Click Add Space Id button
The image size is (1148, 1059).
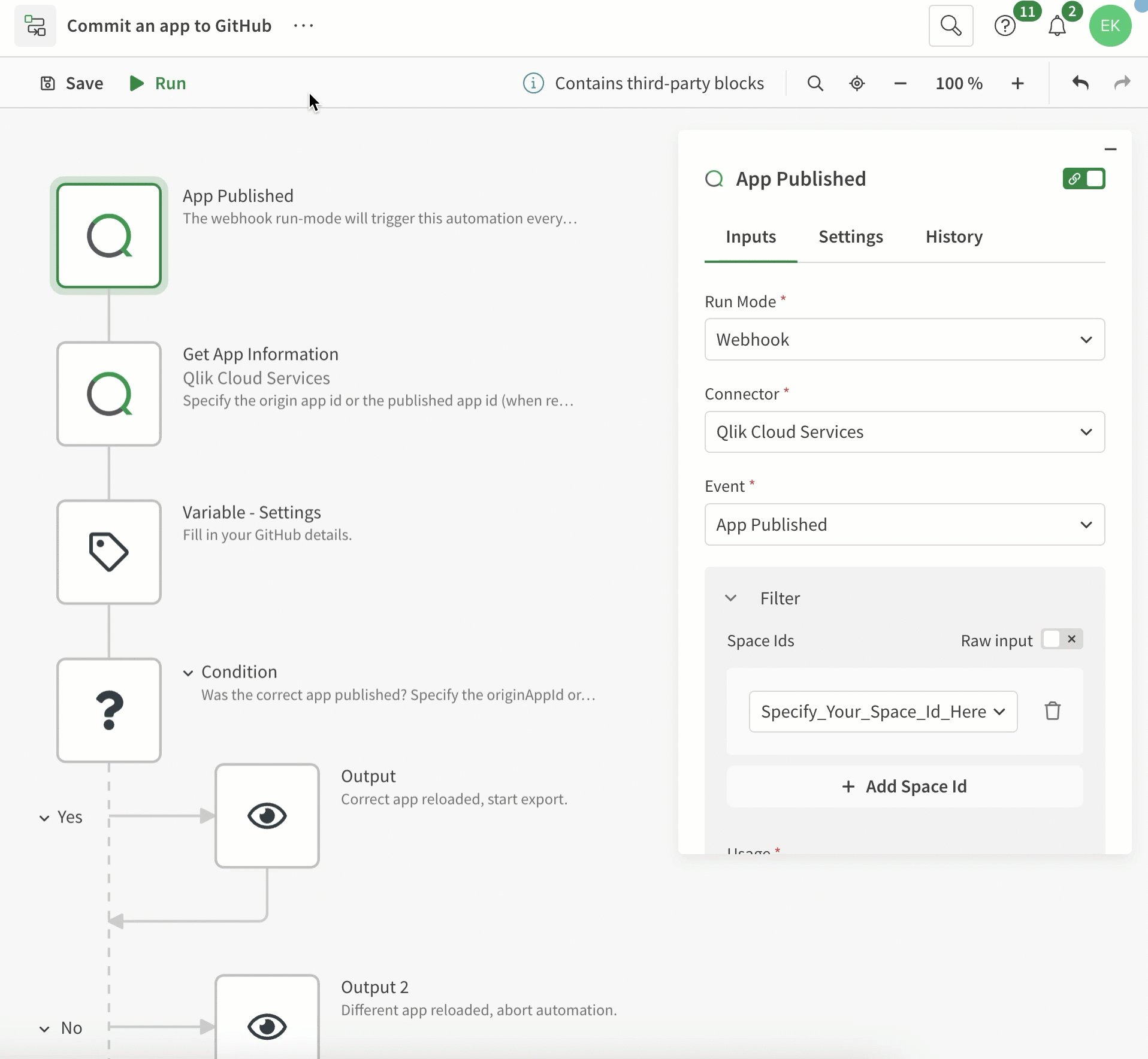point(904,786)
